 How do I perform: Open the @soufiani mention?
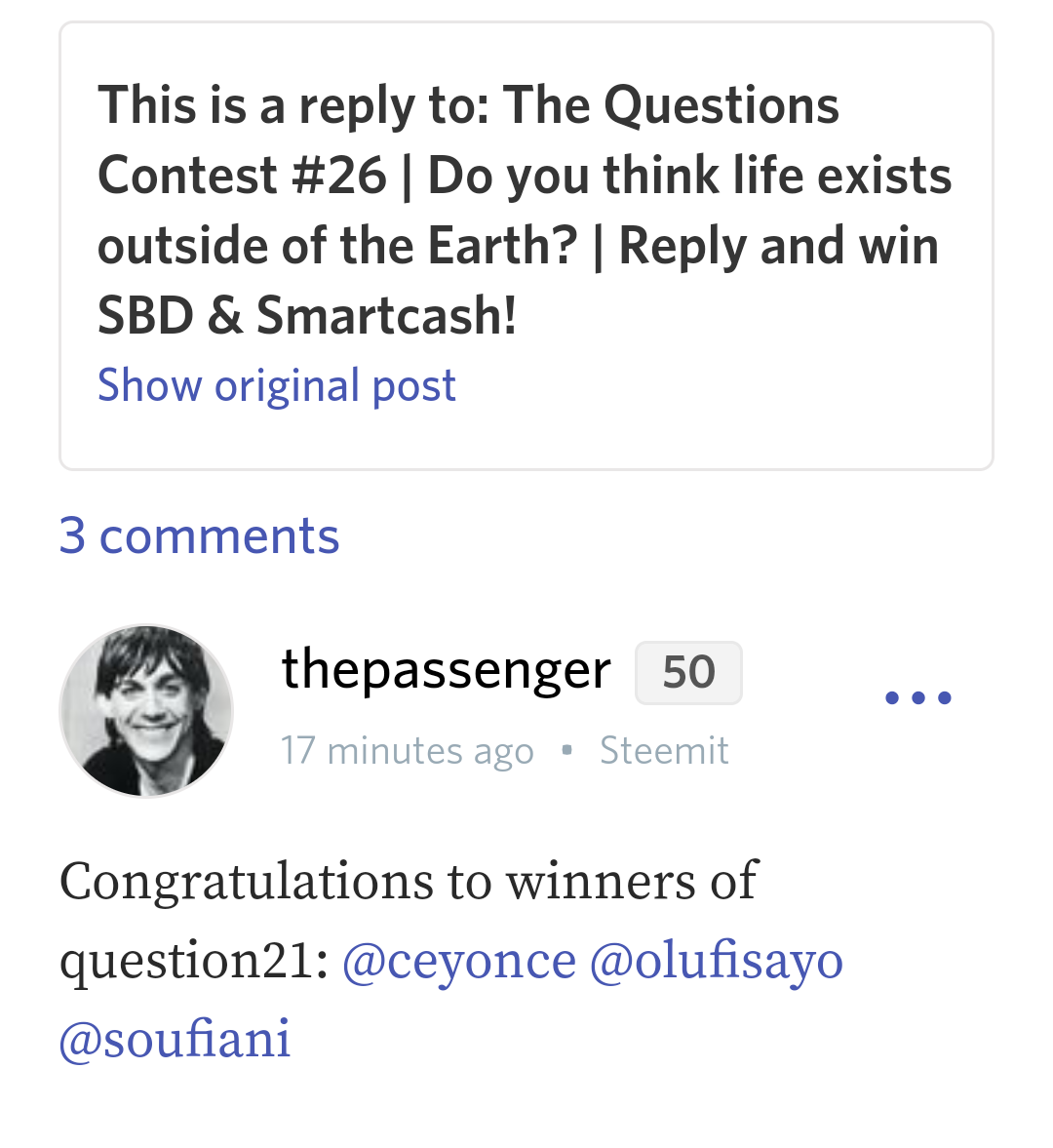175,1038
